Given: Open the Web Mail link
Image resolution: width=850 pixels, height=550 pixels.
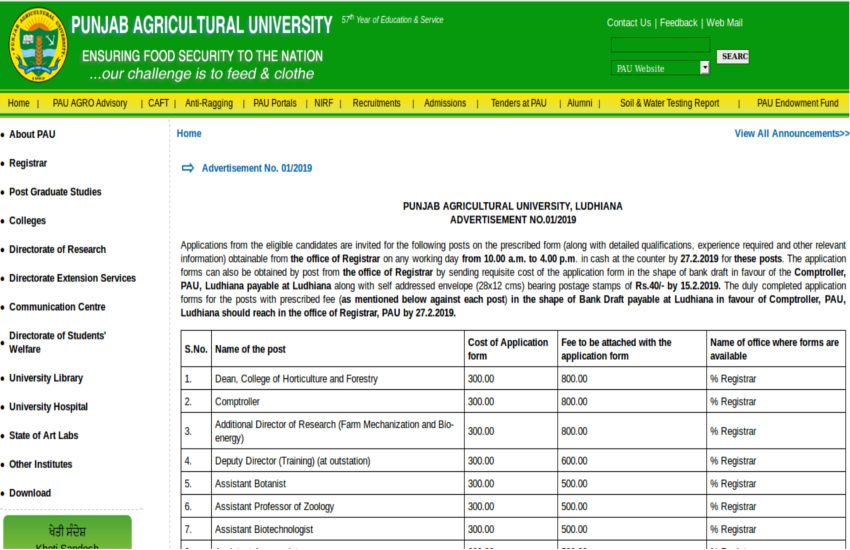Looking at the screenshot, I should coord(724,23).
